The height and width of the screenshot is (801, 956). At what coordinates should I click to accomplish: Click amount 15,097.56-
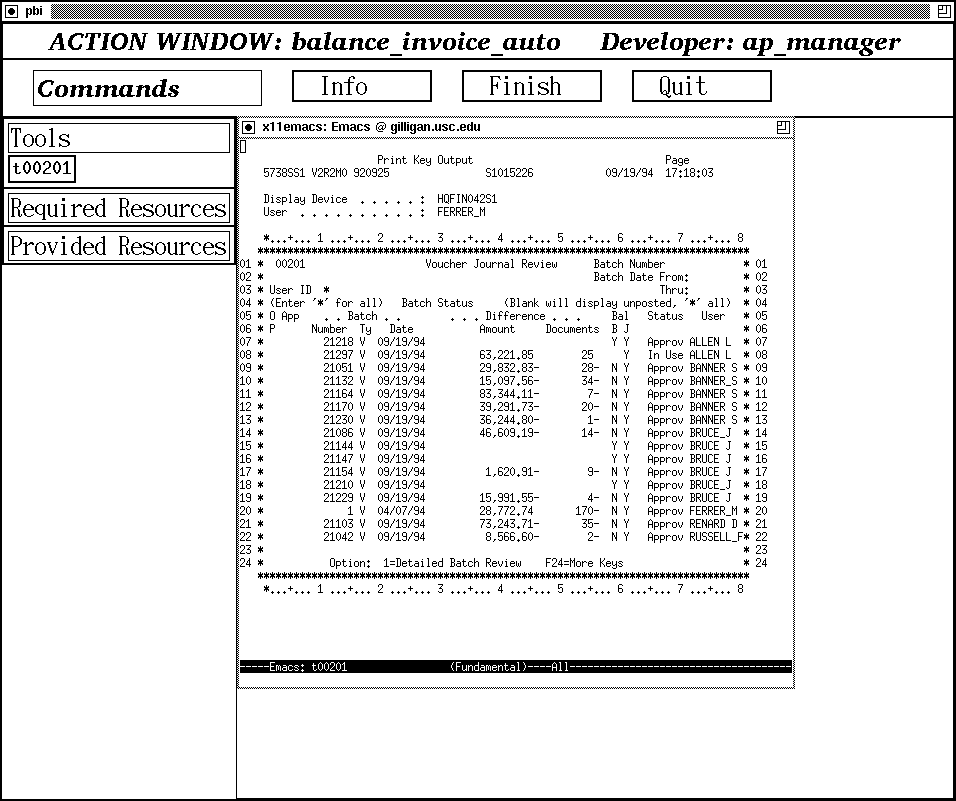[509, 381]
